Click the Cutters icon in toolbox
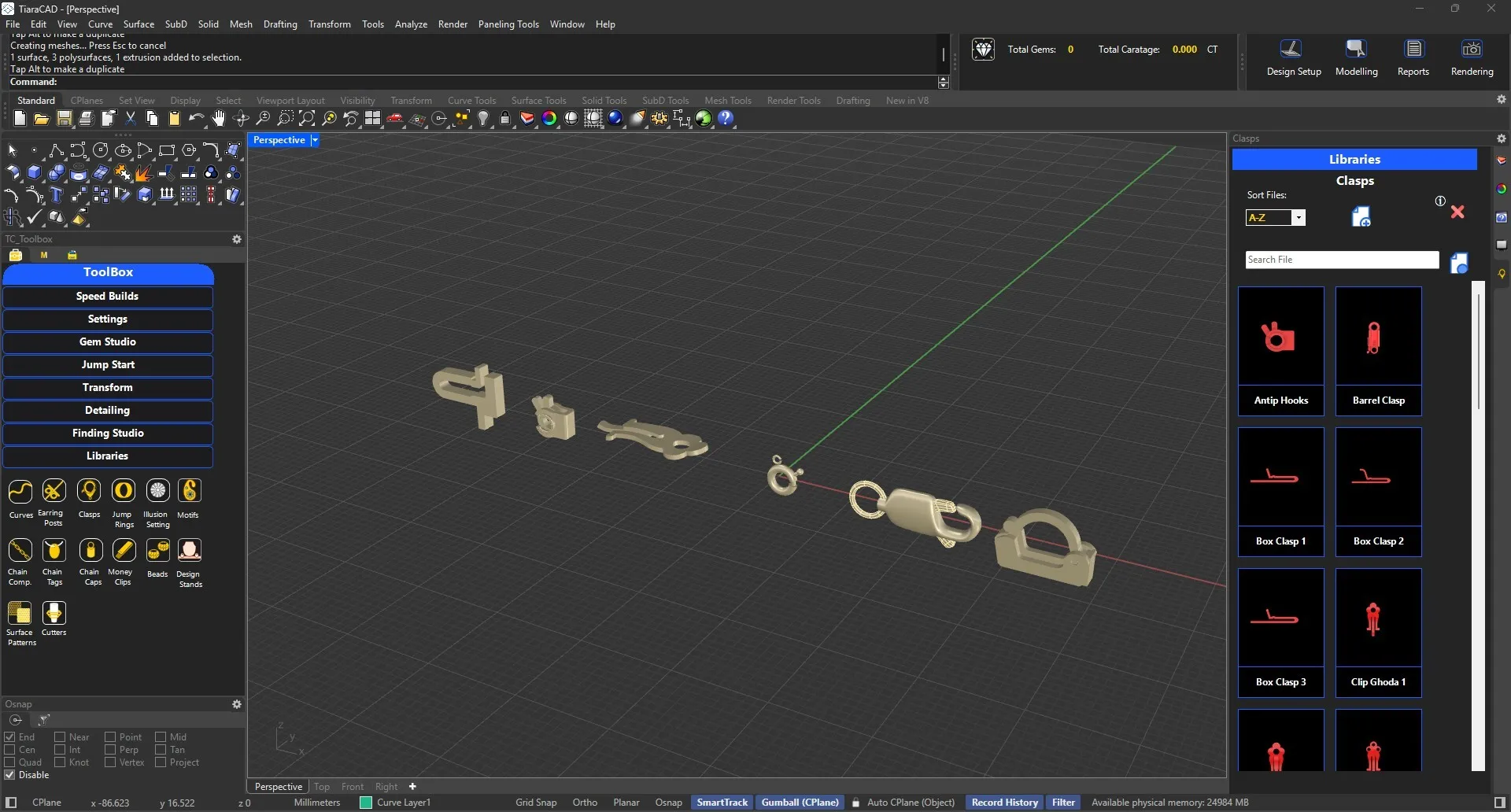Image resolution: width=1511 pixels, height=812 pixels. click(54, 614)
